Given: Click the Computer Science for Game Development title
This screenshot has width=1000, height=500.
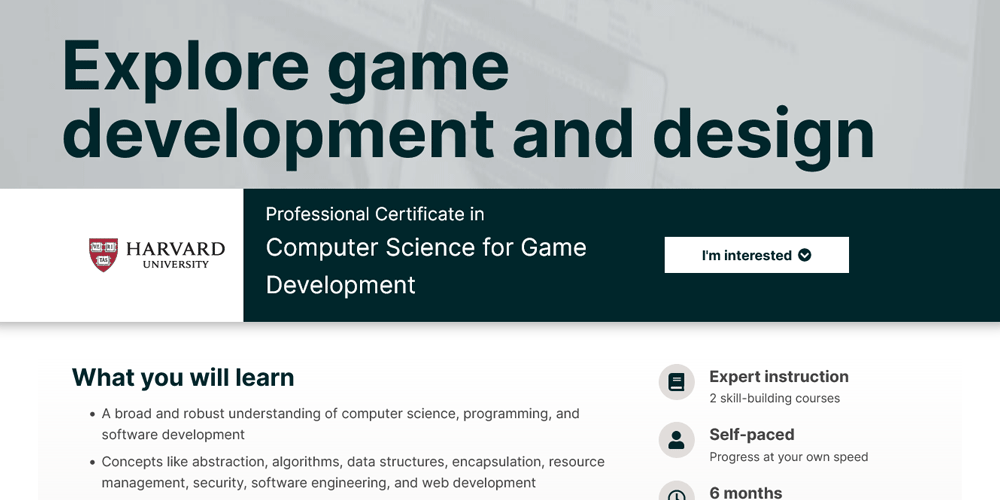Looking at the screenshot, I should pyautogui.click(x=426, y=266).
